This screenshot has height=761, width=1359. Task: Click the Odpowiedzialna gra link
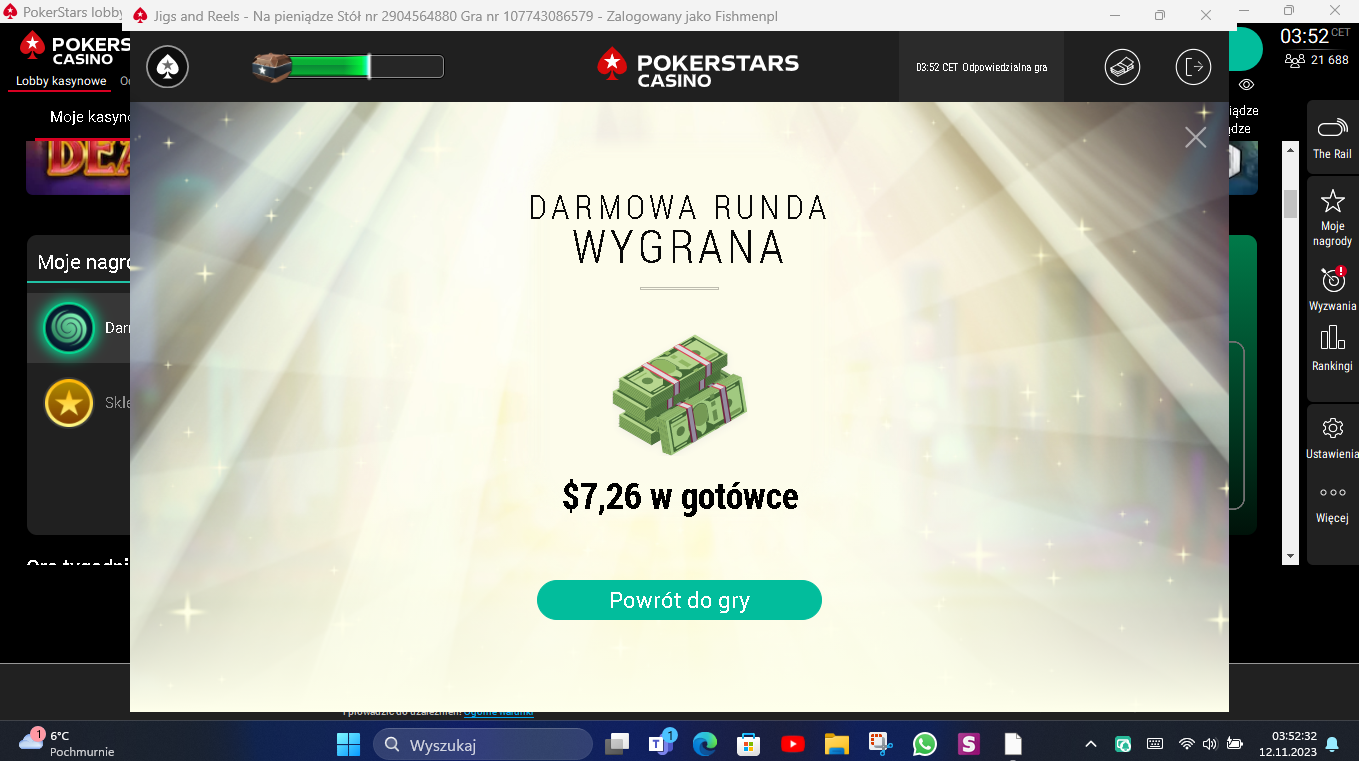click(1004, 68)
